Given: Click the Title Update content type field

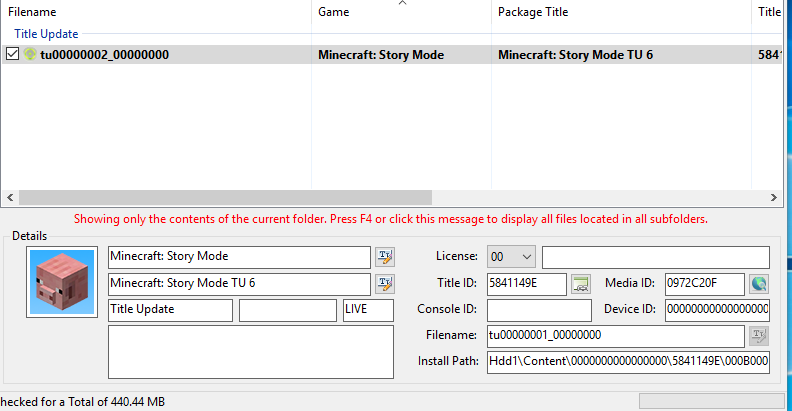Looking at the screenshot, I should pyautogui.click(x=170, y=310).
